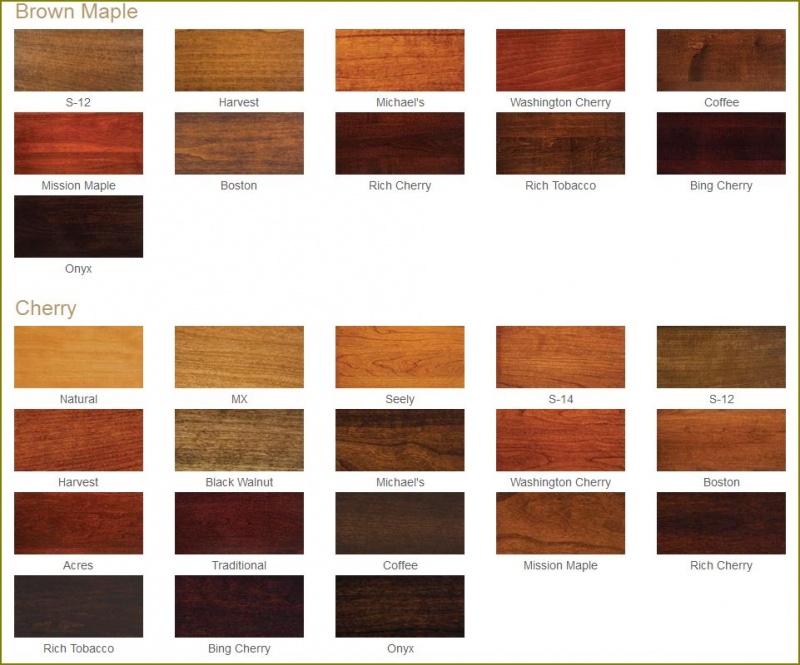
Task: Click the Cherry section heading
Action: coord(46,308)
